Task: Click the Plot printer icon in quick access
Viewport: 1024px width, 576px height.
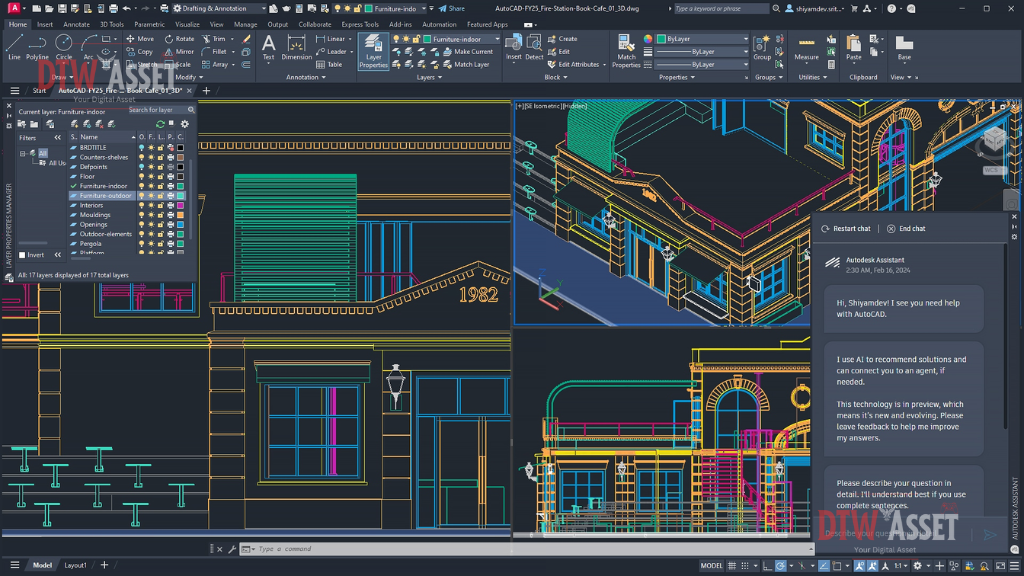Action: 114,8
